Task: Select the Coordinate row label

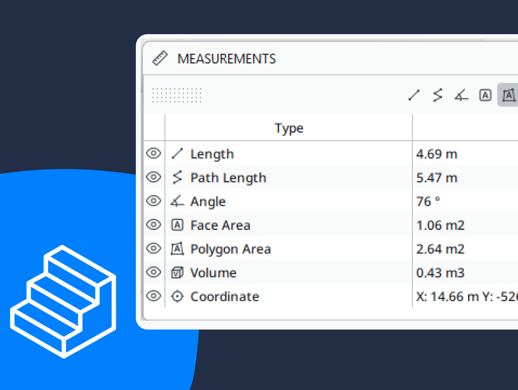Action: point(225,296)
